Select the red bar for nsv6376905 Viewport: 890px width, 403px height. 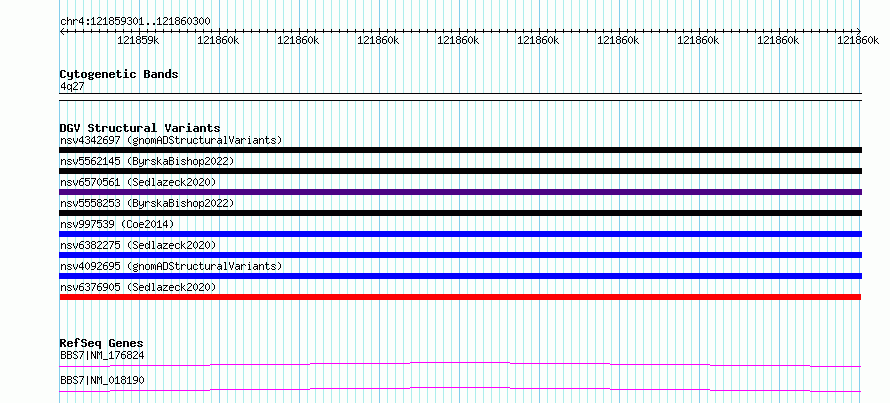[460, 297]
